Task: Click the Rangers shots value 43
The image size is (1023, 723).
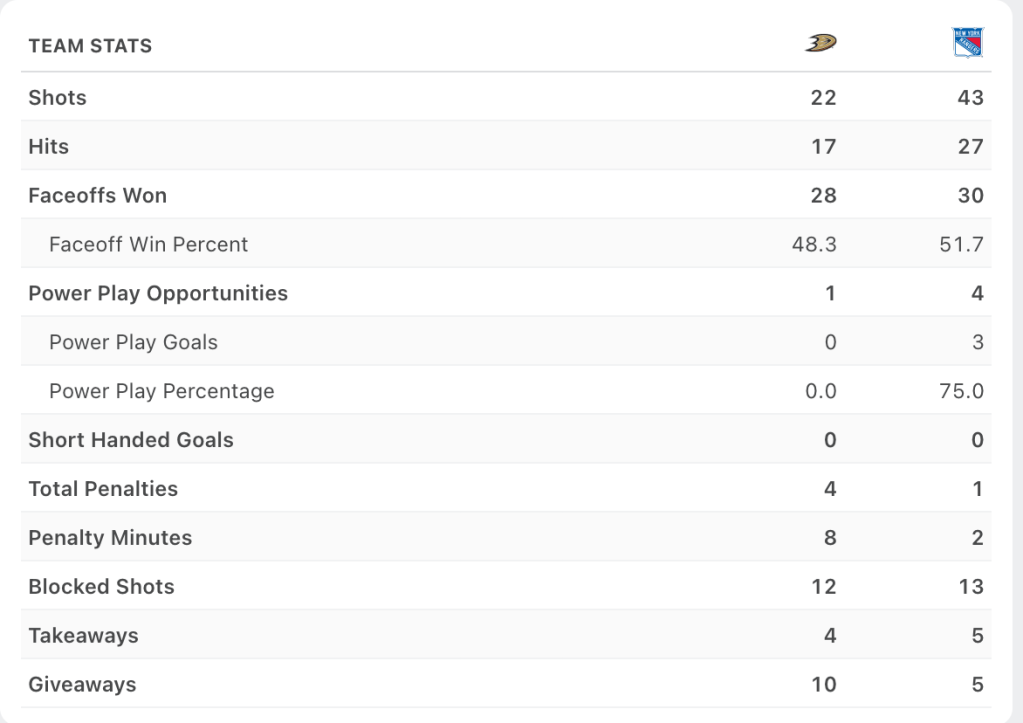Action: [x=970, y=98]
